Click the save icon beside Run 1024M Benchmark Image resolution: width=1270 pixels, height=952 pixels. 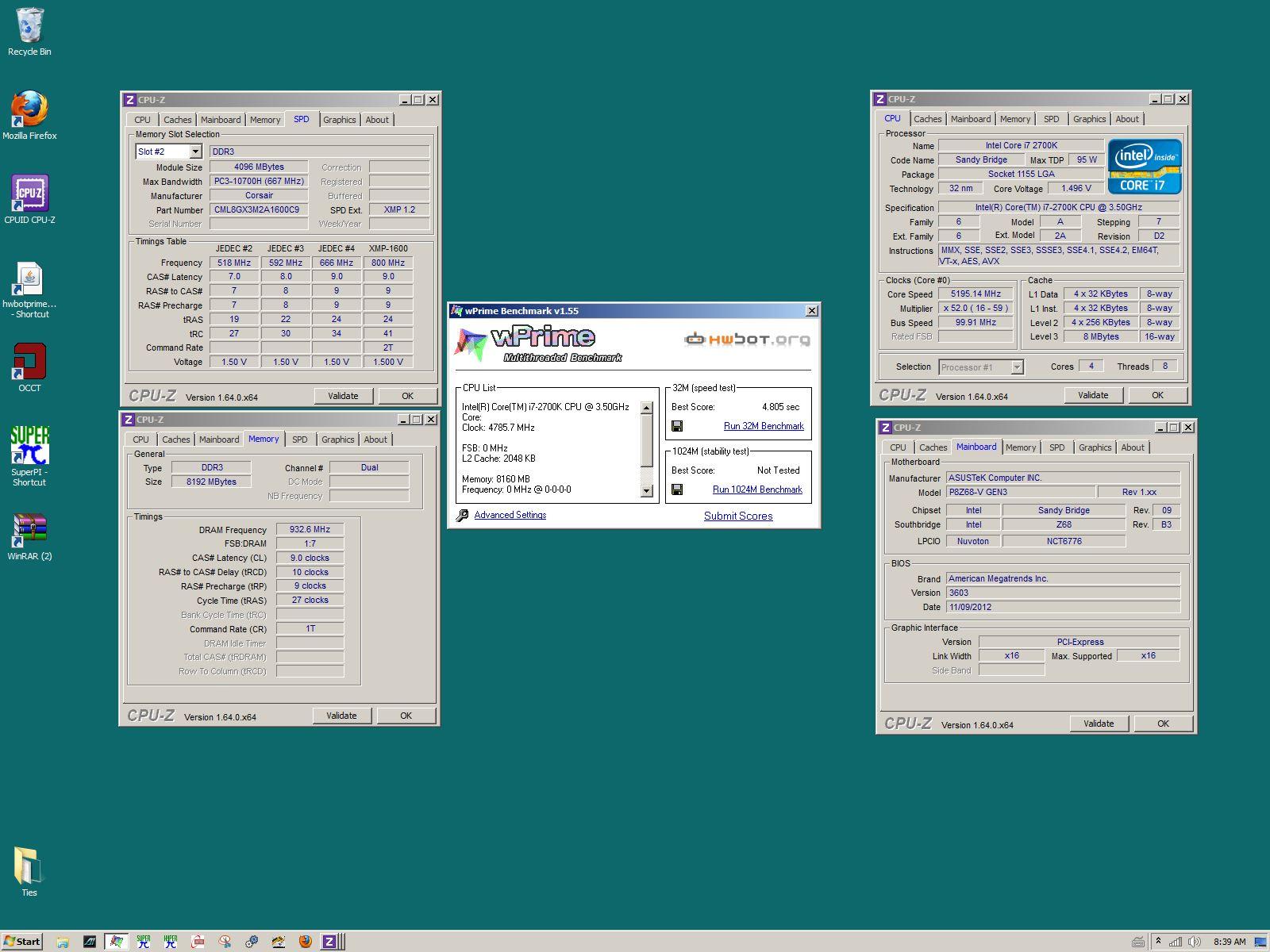coord(677,489)
